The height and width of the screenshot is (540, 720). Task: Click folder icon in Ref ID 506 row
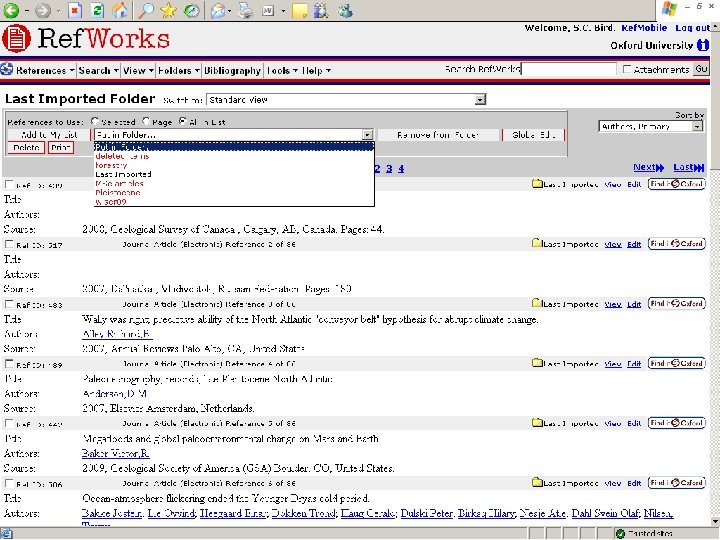click(536, 482)
